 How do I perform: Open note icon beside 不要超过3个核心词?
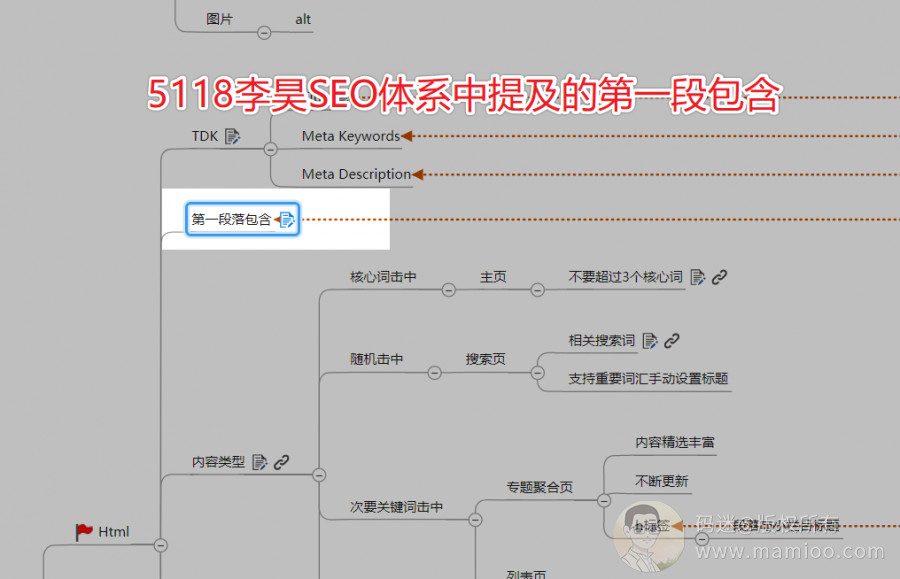tap(697, 277)
